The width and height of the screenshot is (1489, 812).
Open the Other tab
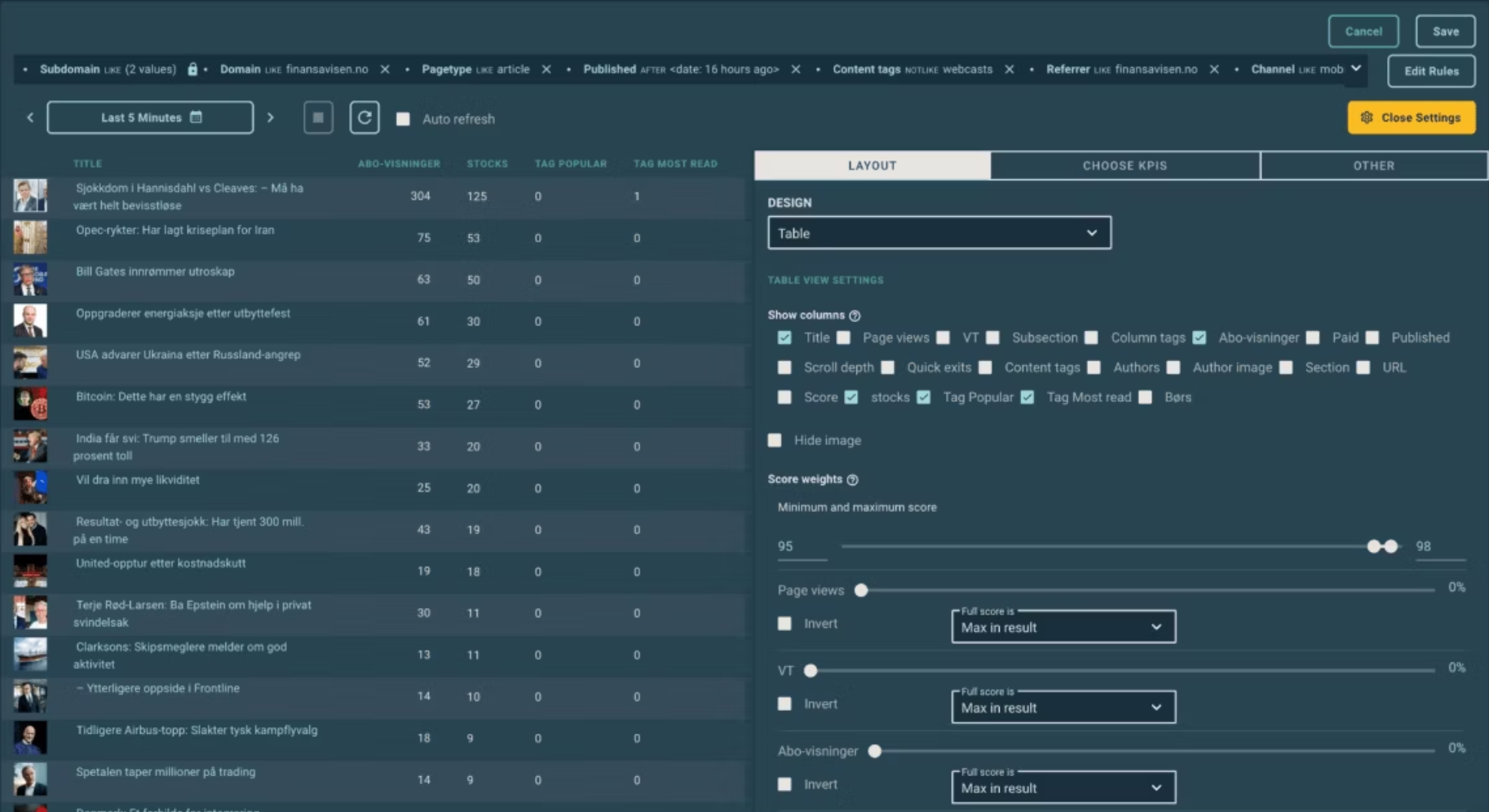pos(1373,165)
